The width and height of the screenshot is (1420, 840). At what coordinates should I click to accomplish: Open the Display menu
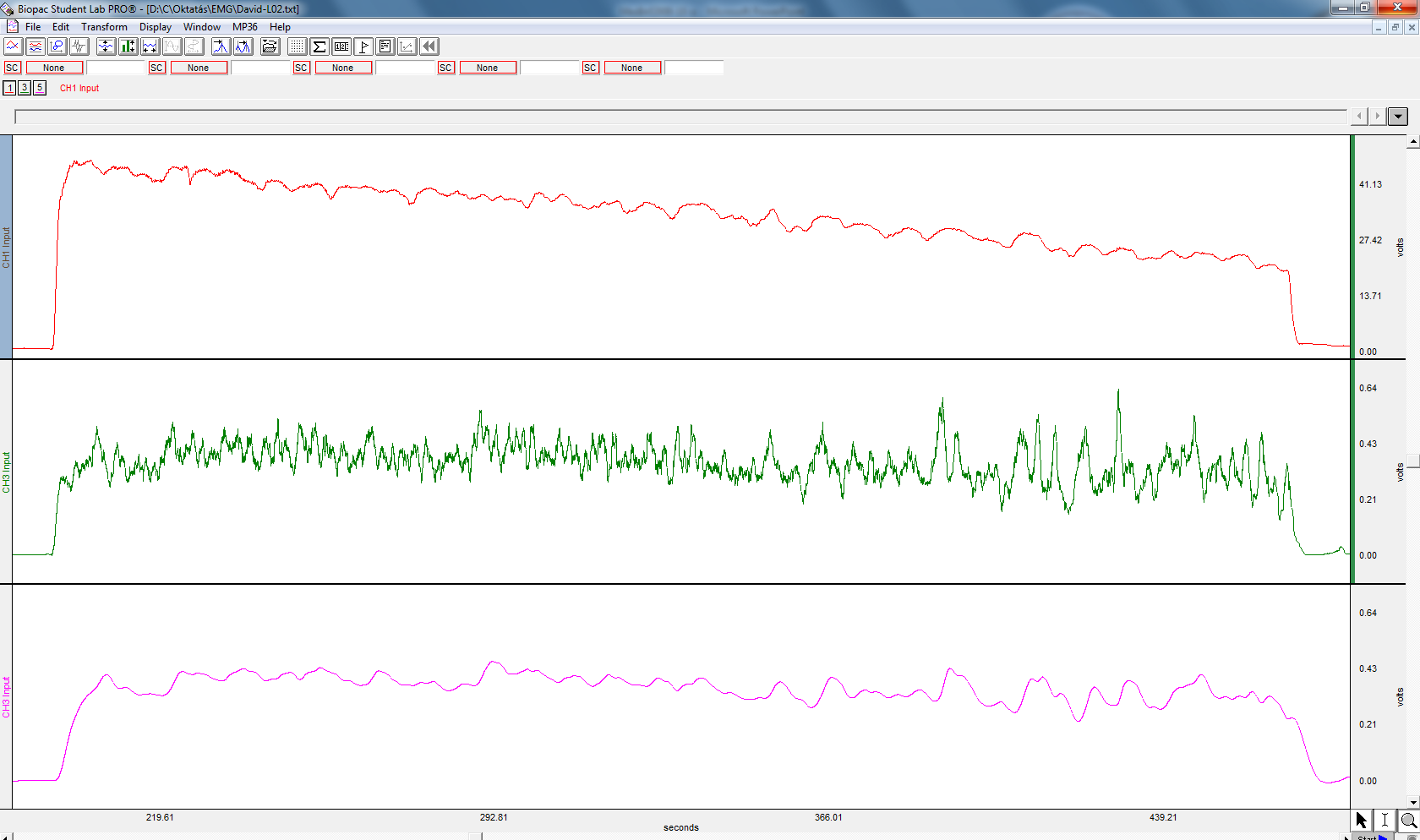point(156,26)
